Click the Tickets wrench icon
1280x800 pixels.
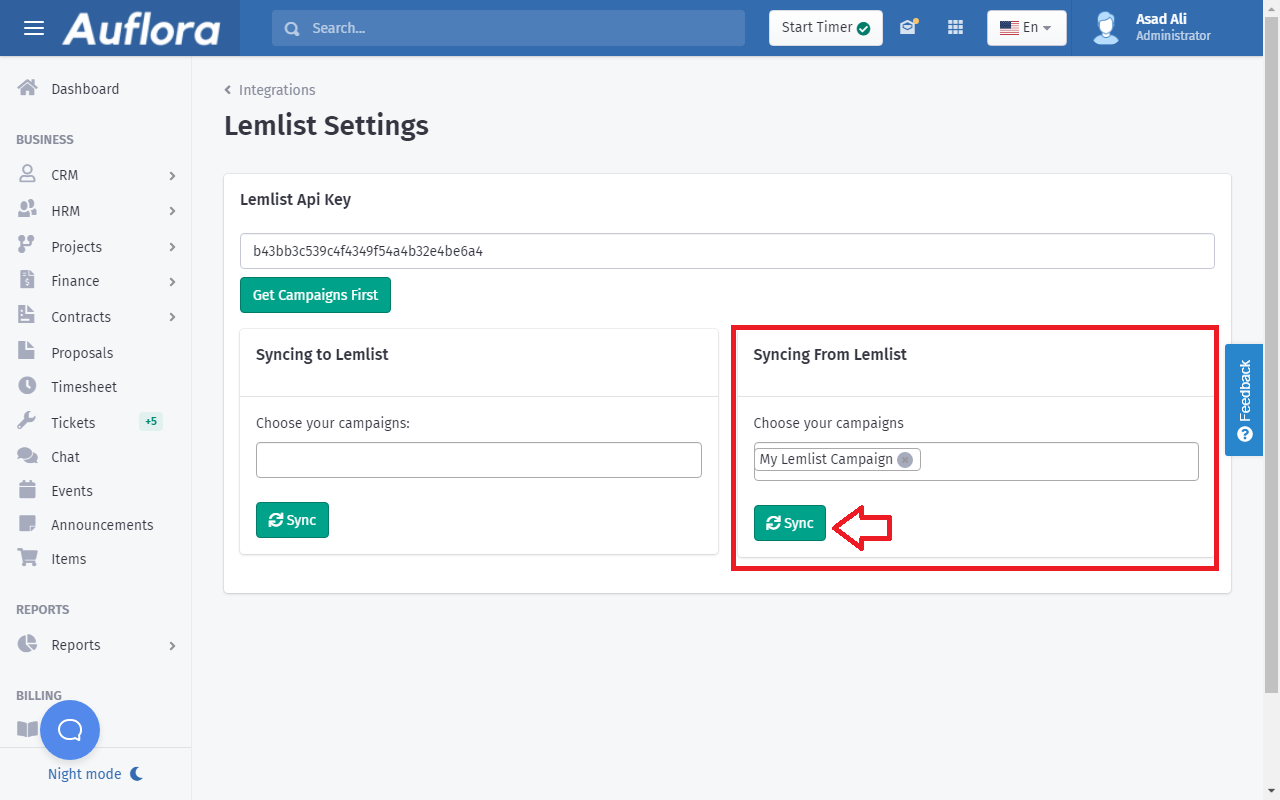[x=28, y=422]
